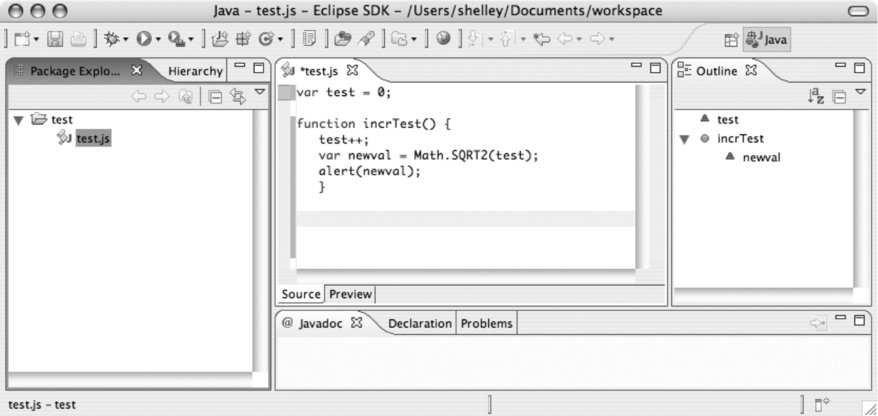
Task: Click the green Run button icon
Action: click(x=144, y=39)
